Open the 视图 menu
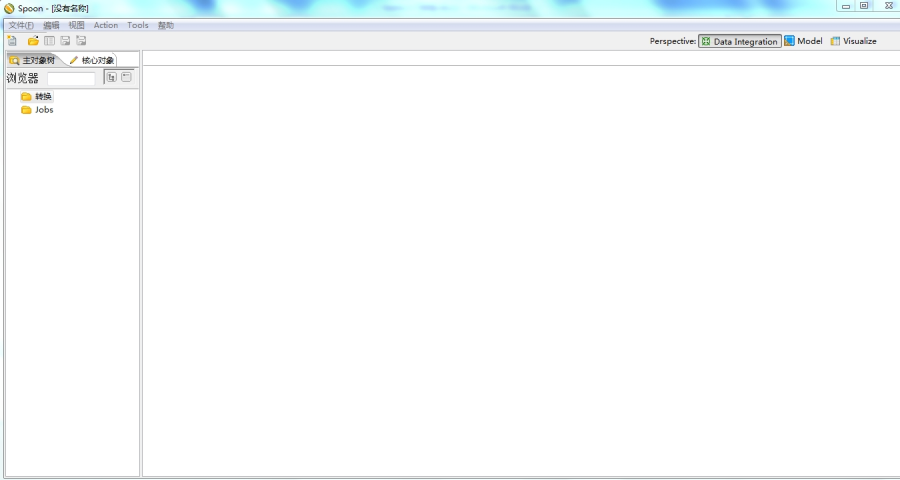 point(76,25)
